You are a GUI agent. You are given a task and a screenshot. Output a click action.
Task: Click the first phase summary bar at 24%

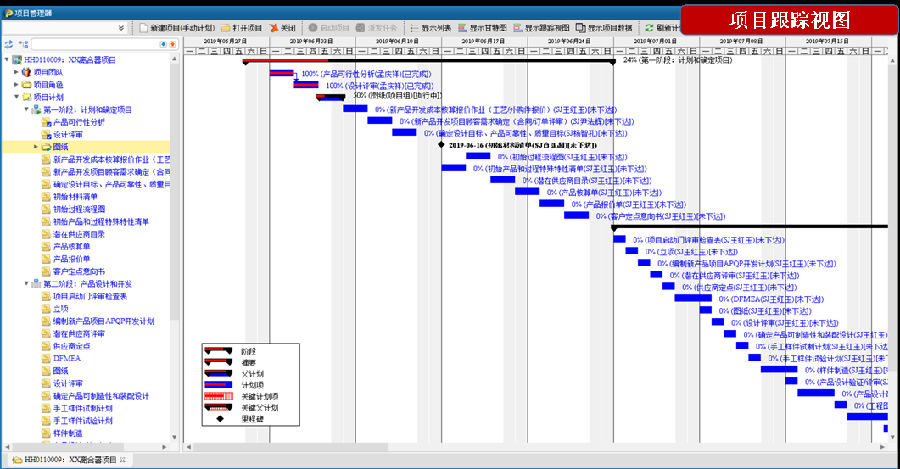point(429,60)
